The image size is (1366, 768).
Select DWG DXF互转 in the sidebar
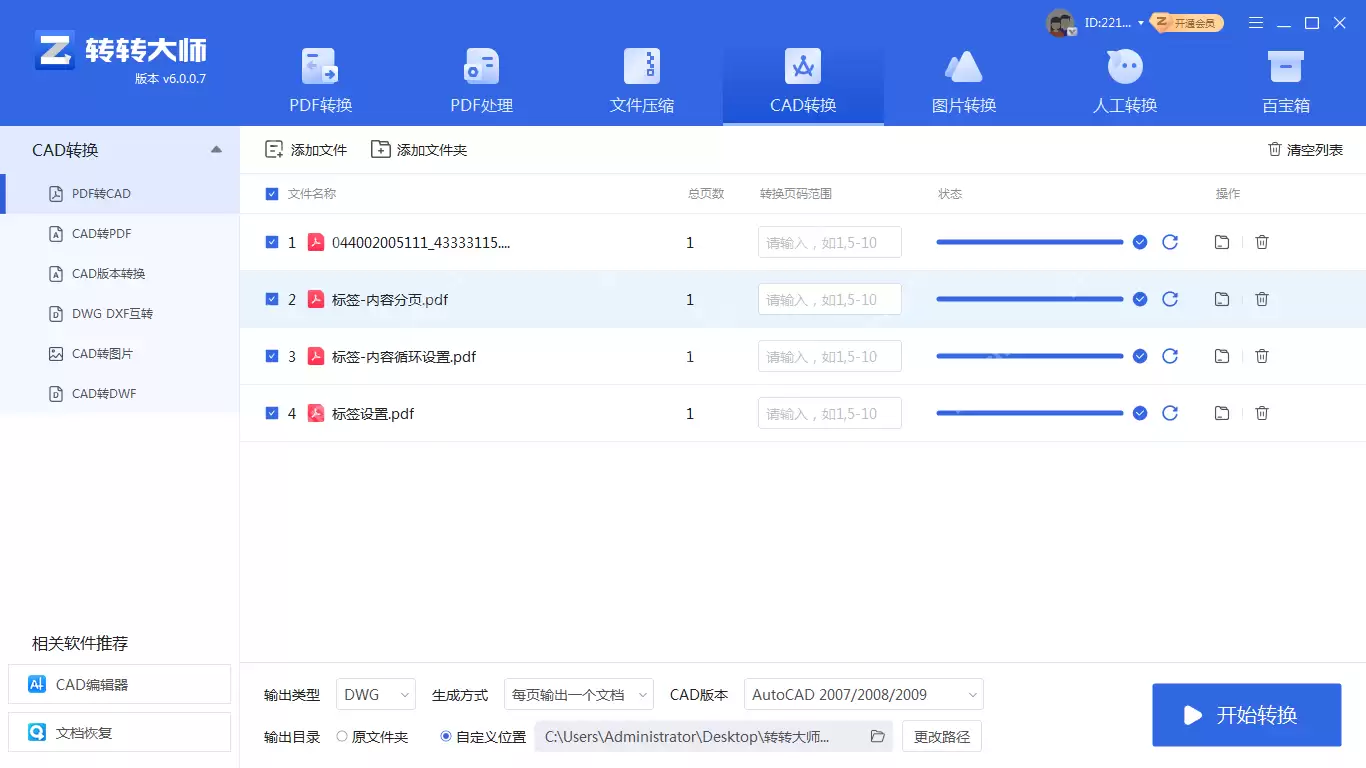coord(113,313)
